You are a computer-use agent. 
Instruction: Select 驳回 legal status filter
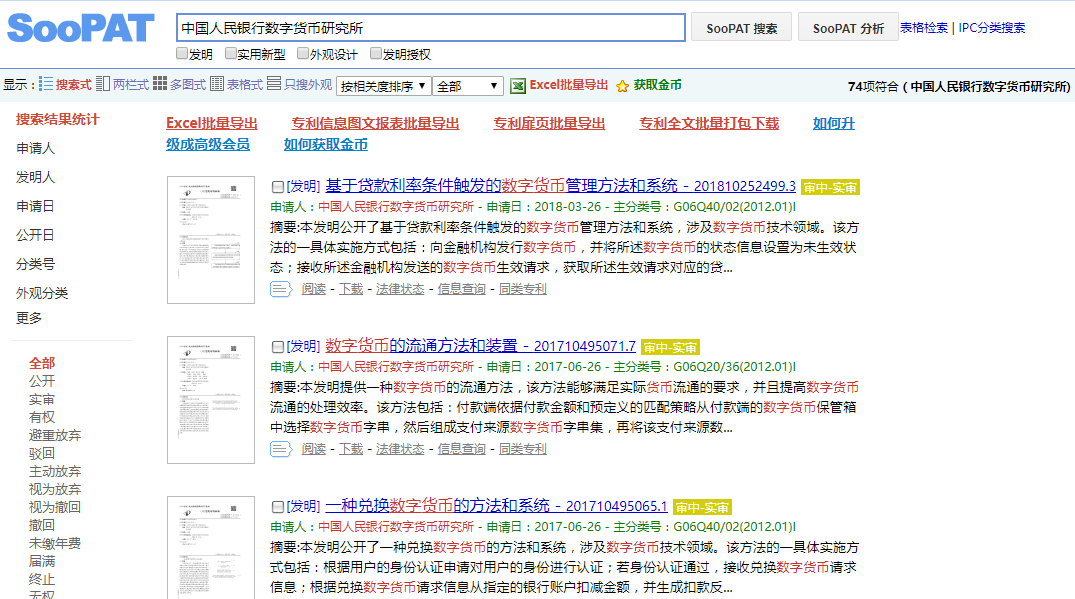pos(42,453)
